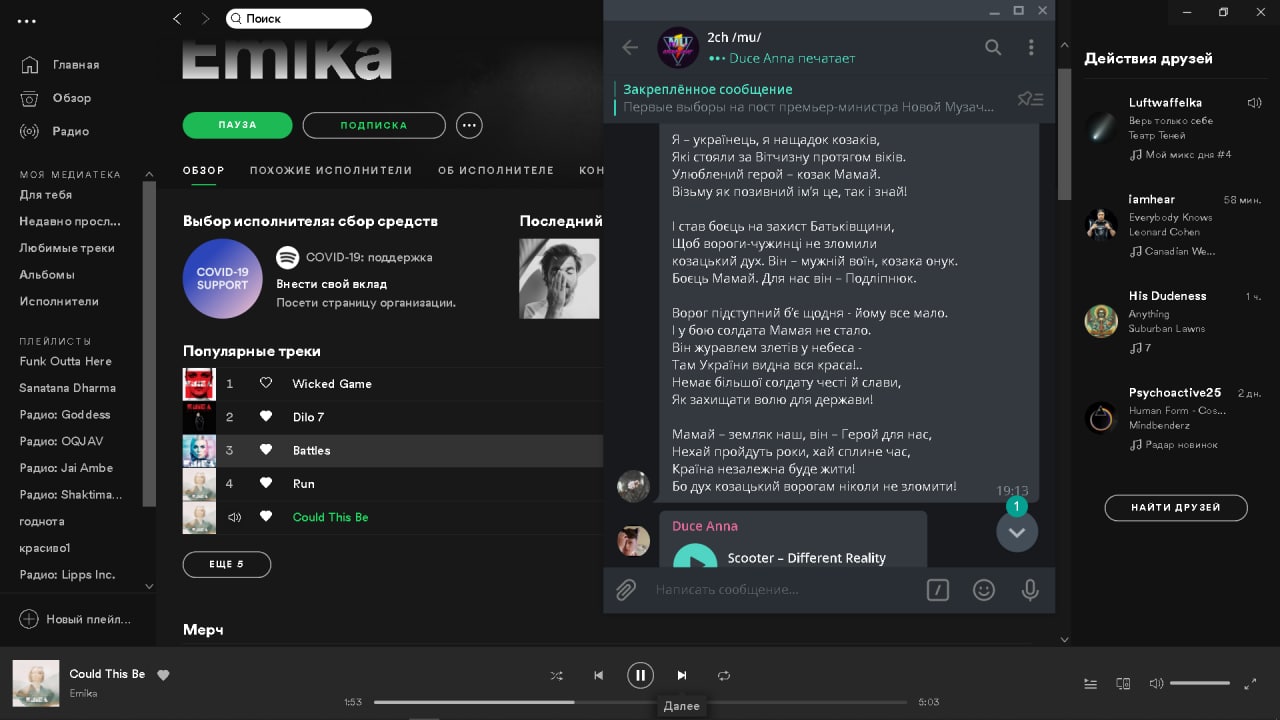Skip to next track
The width and height of the screenshot is (1280, 720).
(682, 676)
